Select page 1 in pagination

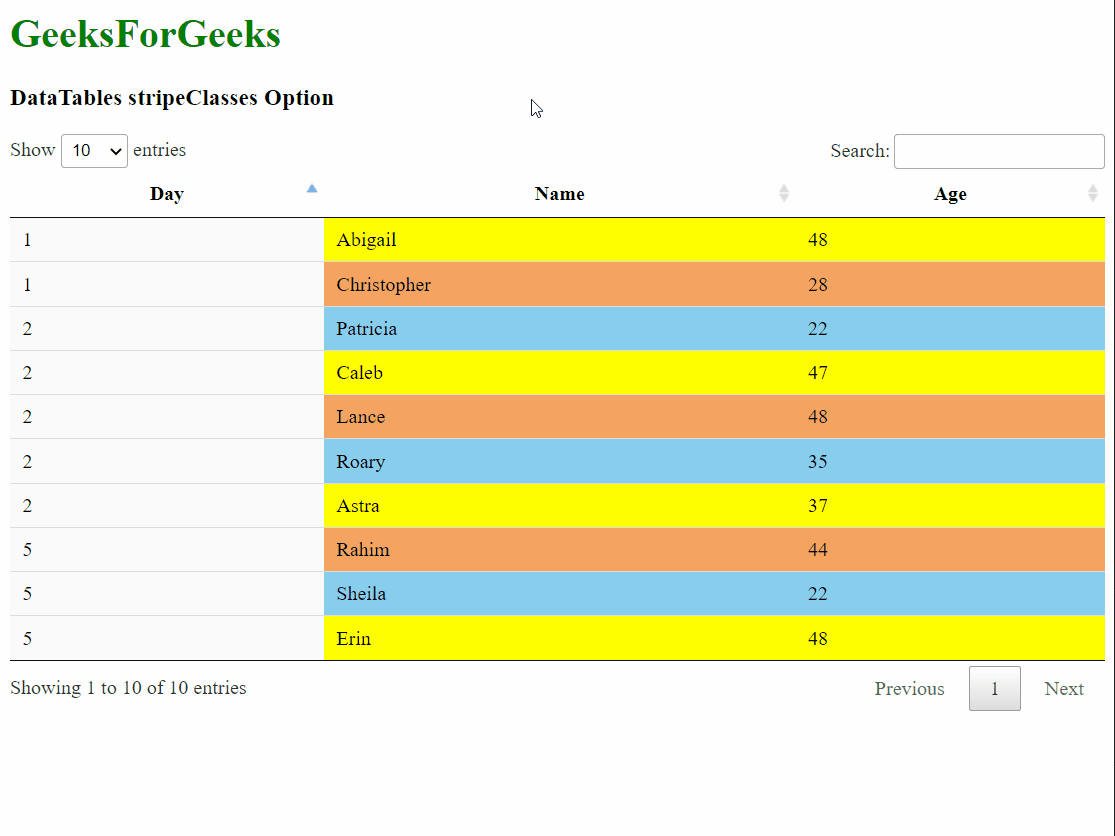[x=994, y=689]
